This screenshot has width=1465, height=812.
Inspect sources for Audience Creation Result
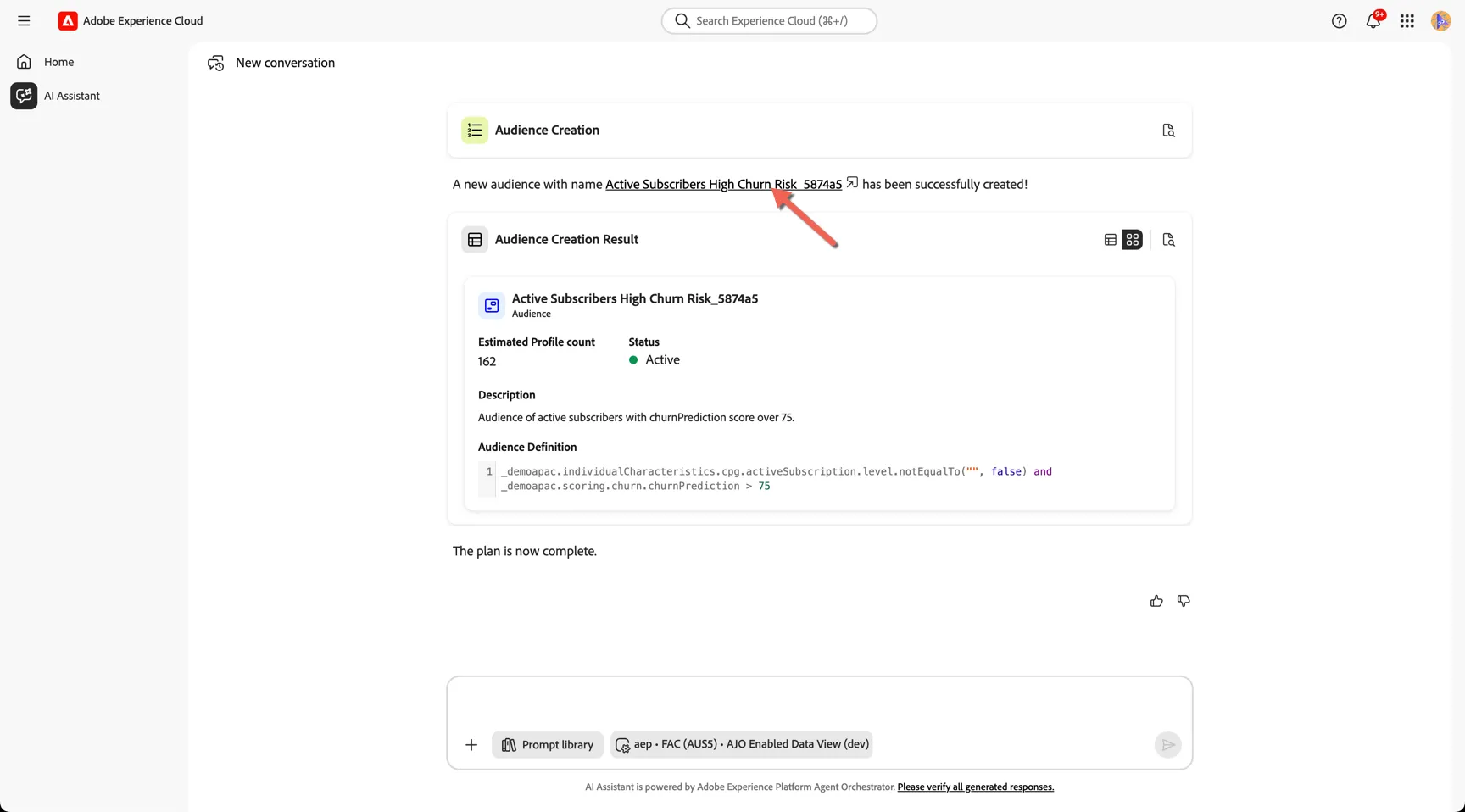point(1168,240)
